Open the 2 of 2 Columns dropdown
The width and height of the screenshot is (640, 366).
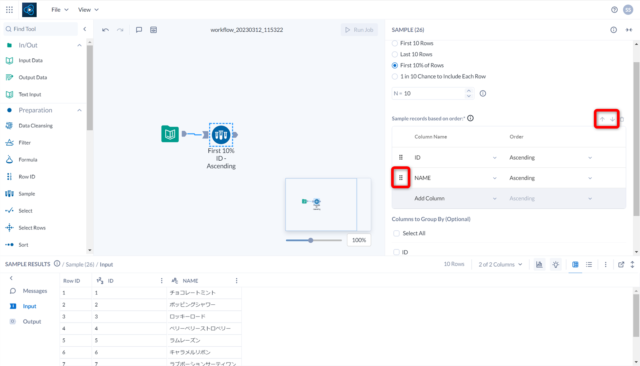click(x=500, y=264)
